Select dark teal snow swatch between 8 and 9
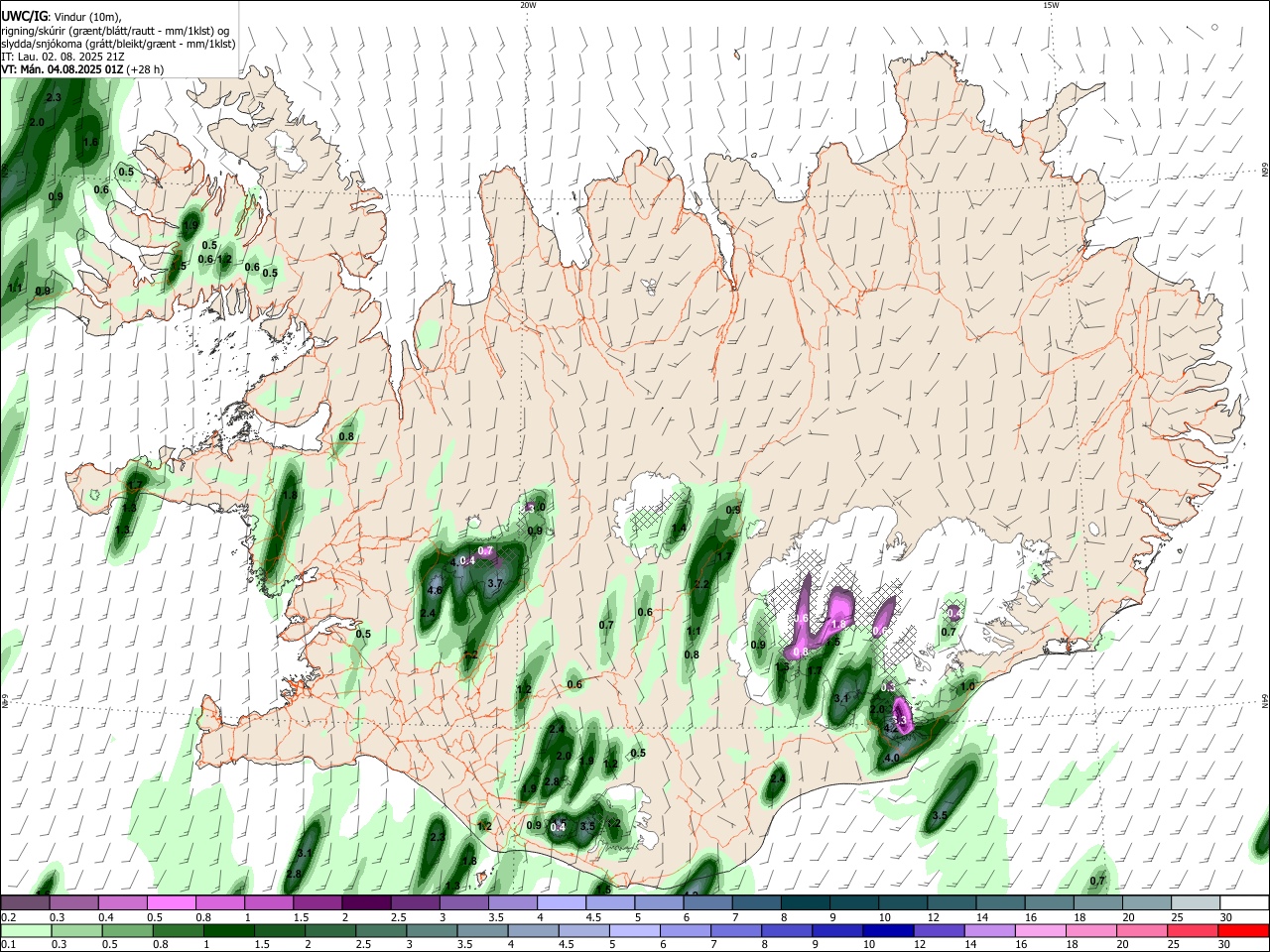The width and height of the screenshot is (1270, 952). (806, 903)
